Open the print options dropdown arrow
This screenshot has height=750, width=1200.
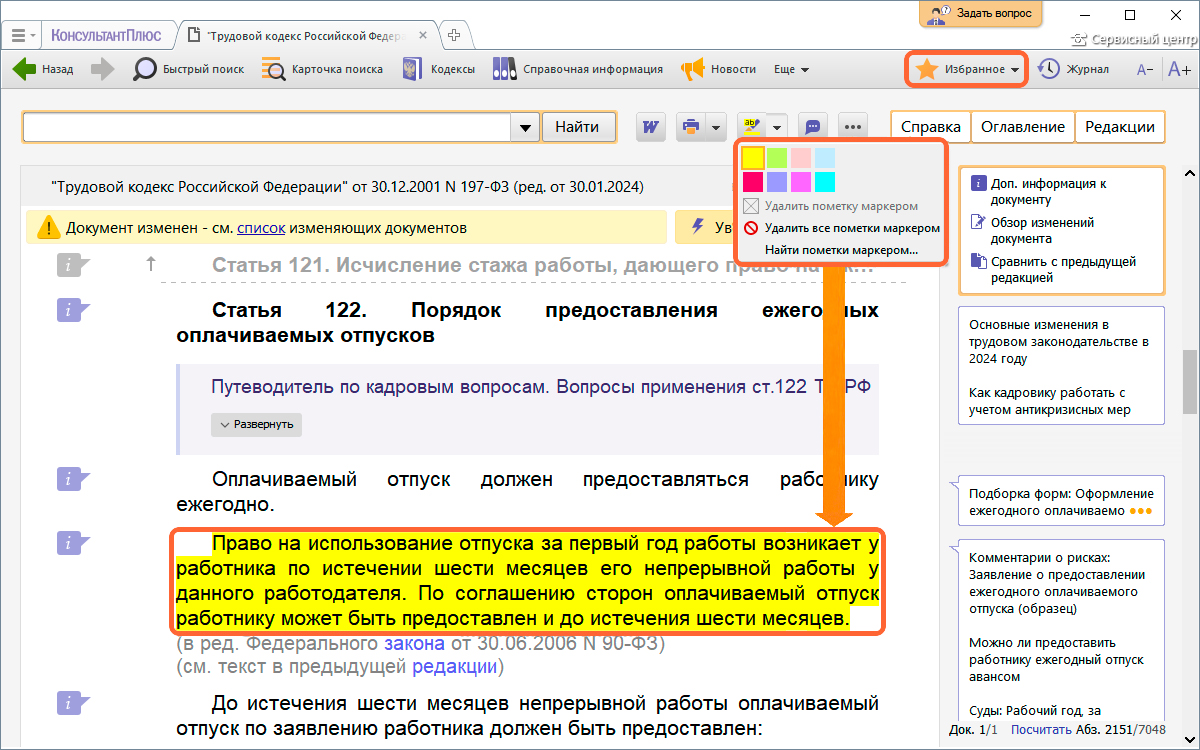pos(716,127)
